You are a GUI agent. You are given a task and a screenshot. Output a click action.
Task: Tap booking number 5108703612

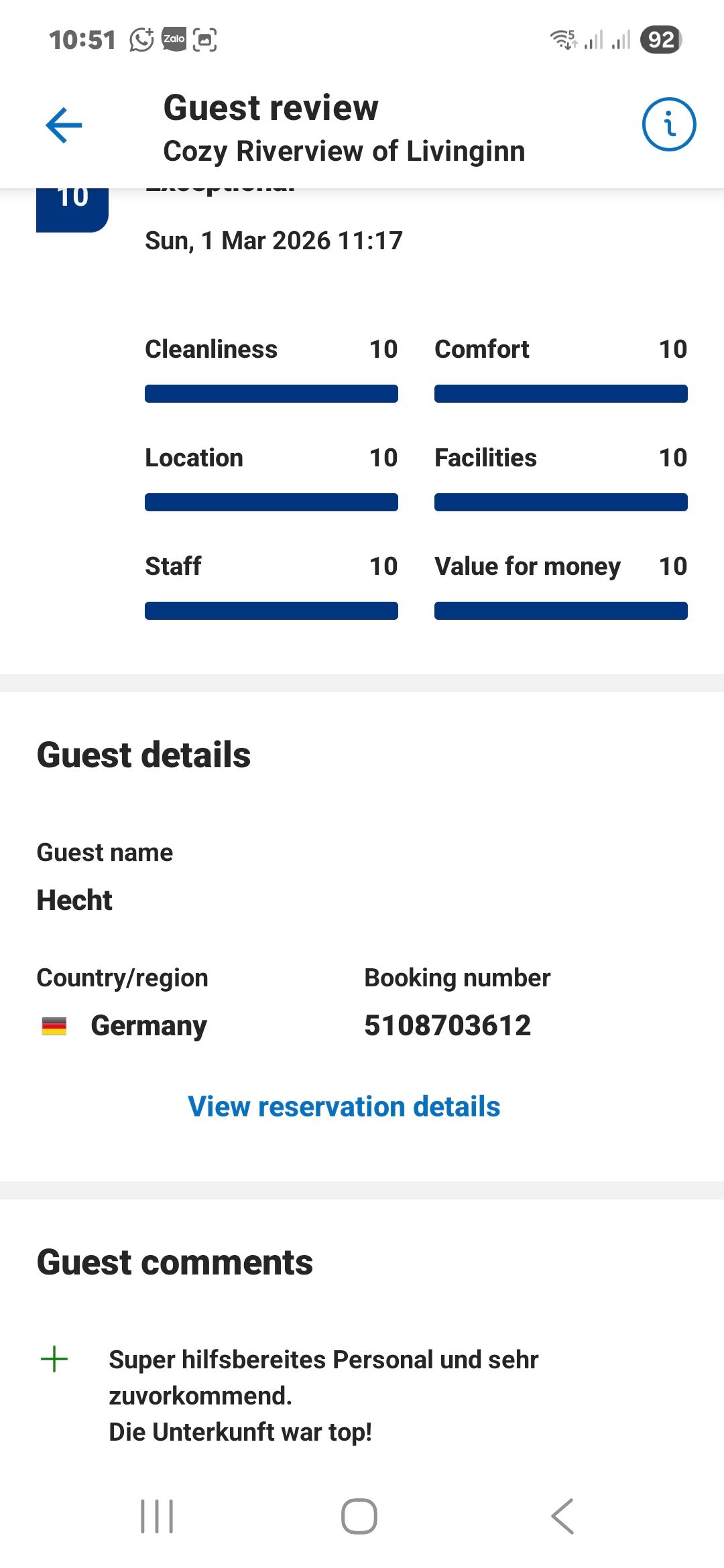(x=447, y=1025)
